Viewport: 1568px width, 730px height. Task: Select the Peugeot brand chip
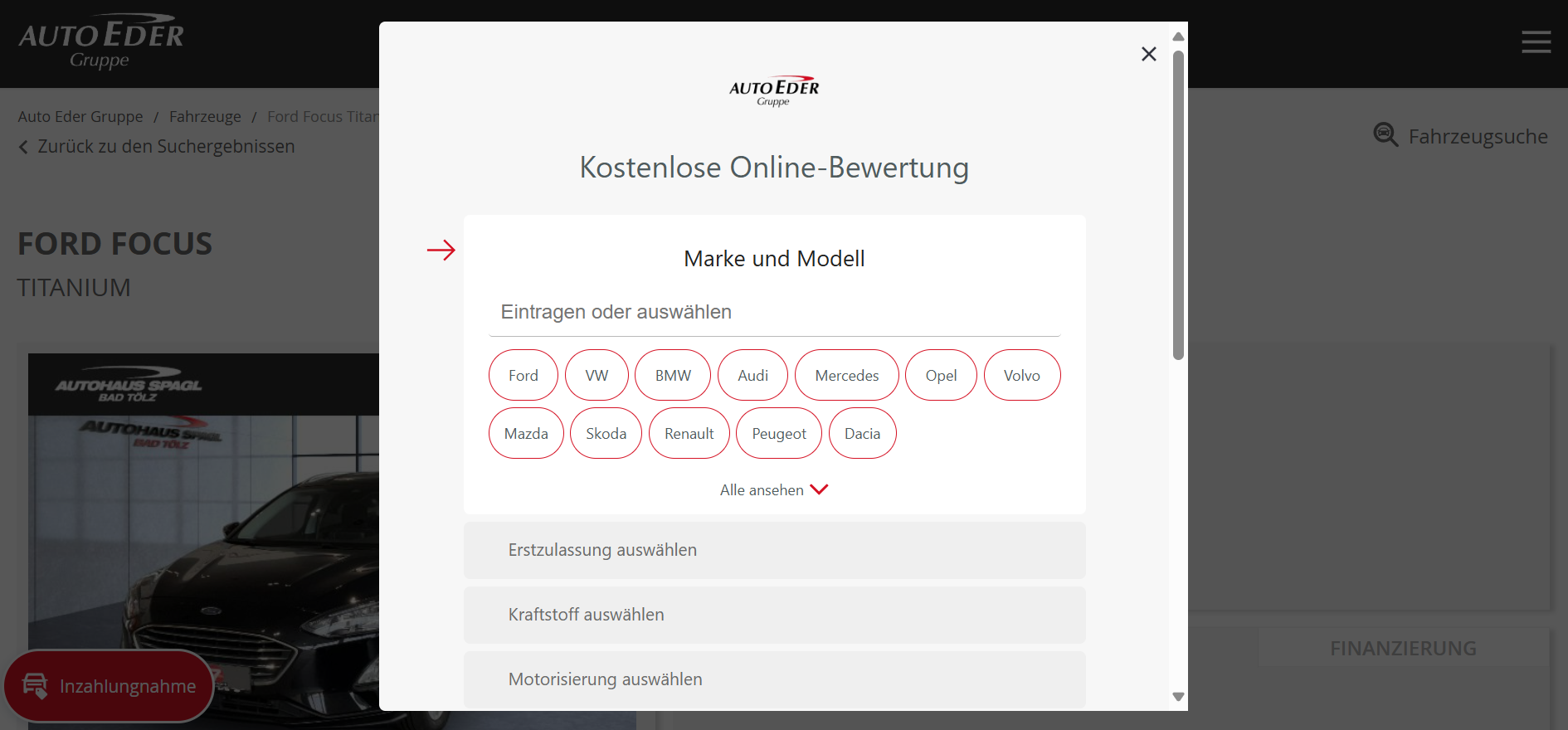click(x=779, y=433)
